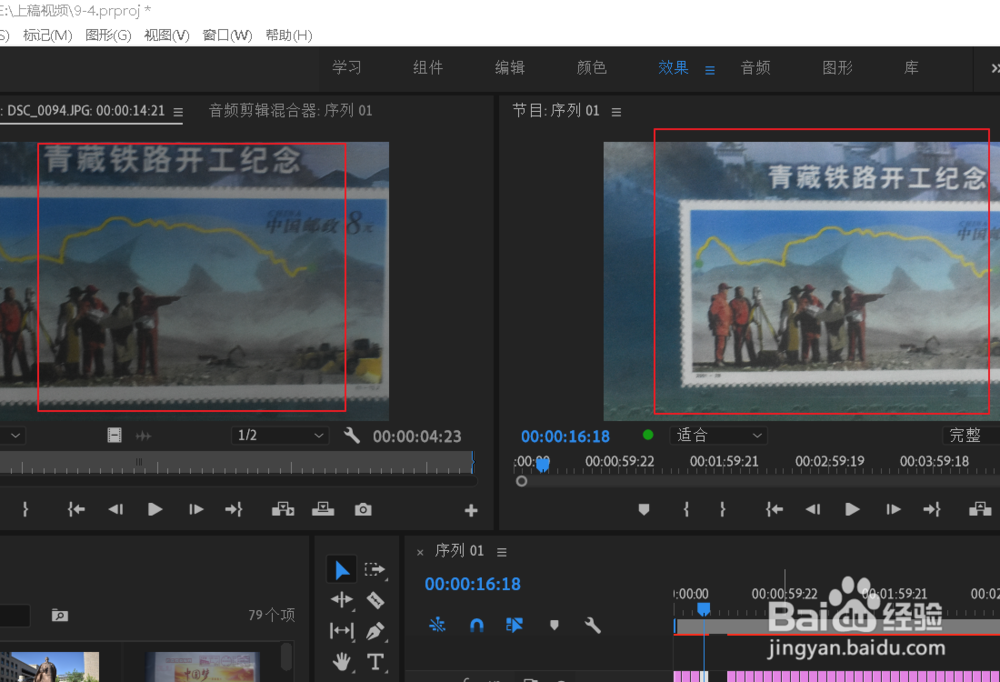Viewport: 1000px width, 682px height.
Task: Click Lift button in Program monitor
Action: pyautogui.click(x=980, y=509)
